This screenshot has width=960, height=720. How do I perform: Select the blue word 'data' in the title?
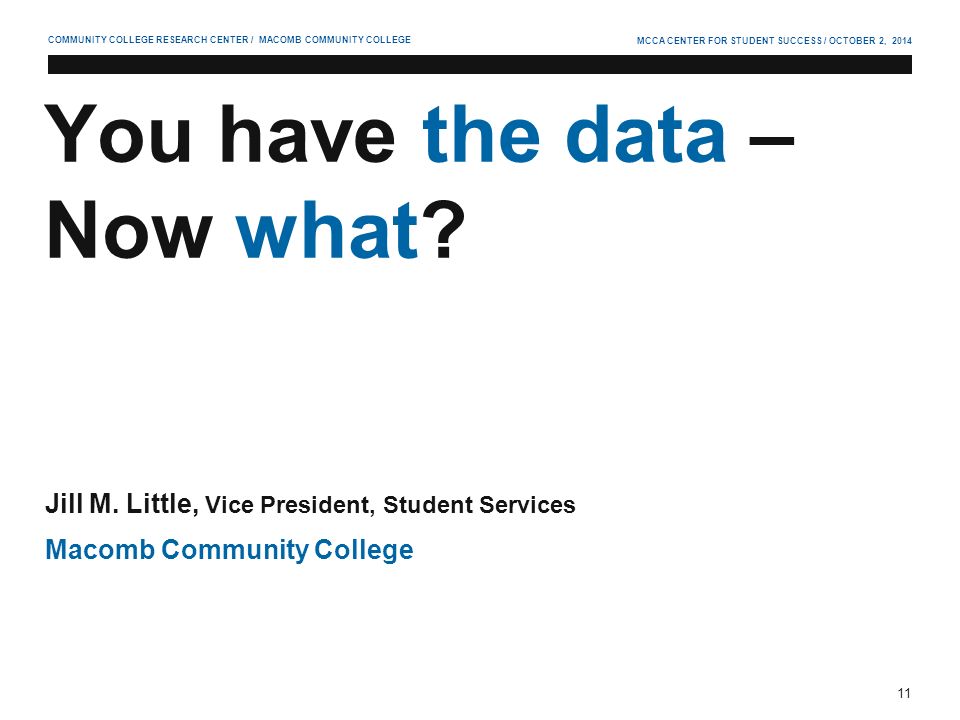[646, 134]
